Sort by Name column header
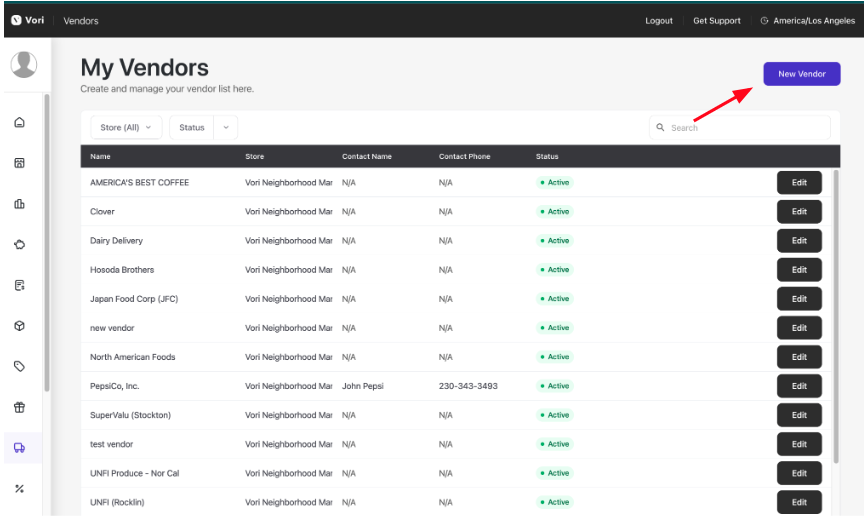The height and width of the screenshot is (518, 864). pos(100,157)
